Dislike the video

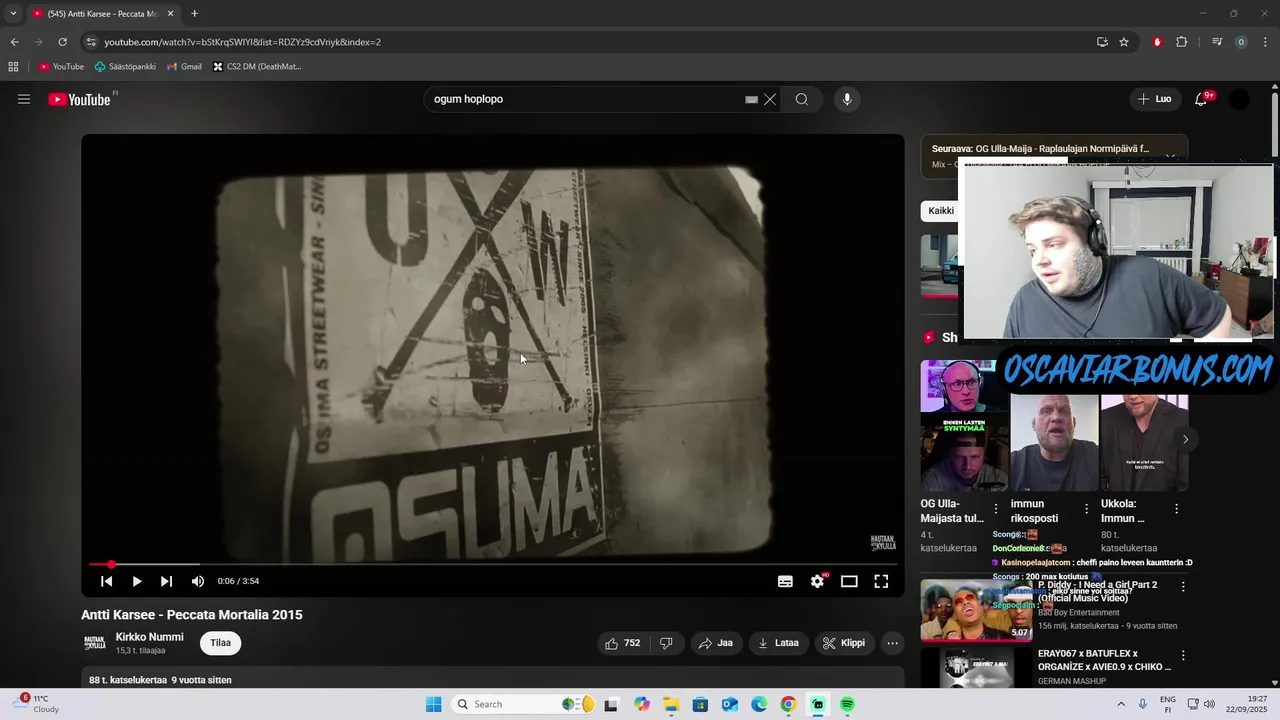click(666, 643)
